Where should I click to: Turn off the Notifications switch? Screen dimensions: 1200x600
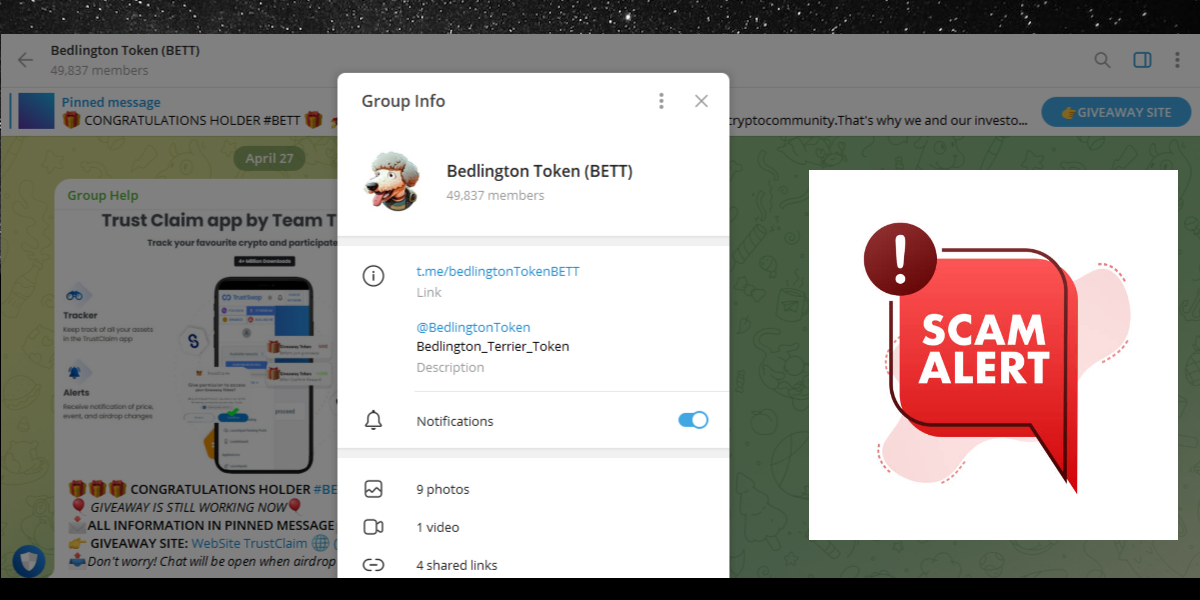[693, 420]
